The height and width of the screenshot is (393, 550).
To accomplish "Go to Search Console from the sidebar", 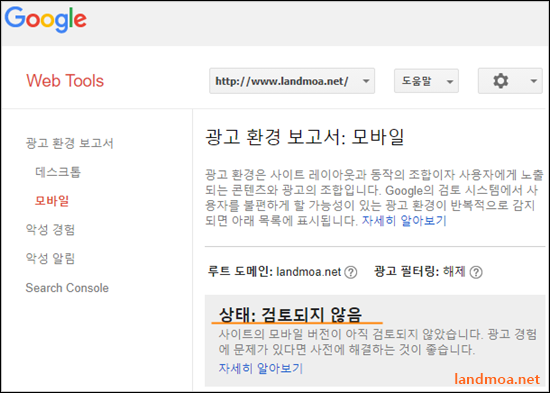I will pyautogui.click(x=67, y=288).
